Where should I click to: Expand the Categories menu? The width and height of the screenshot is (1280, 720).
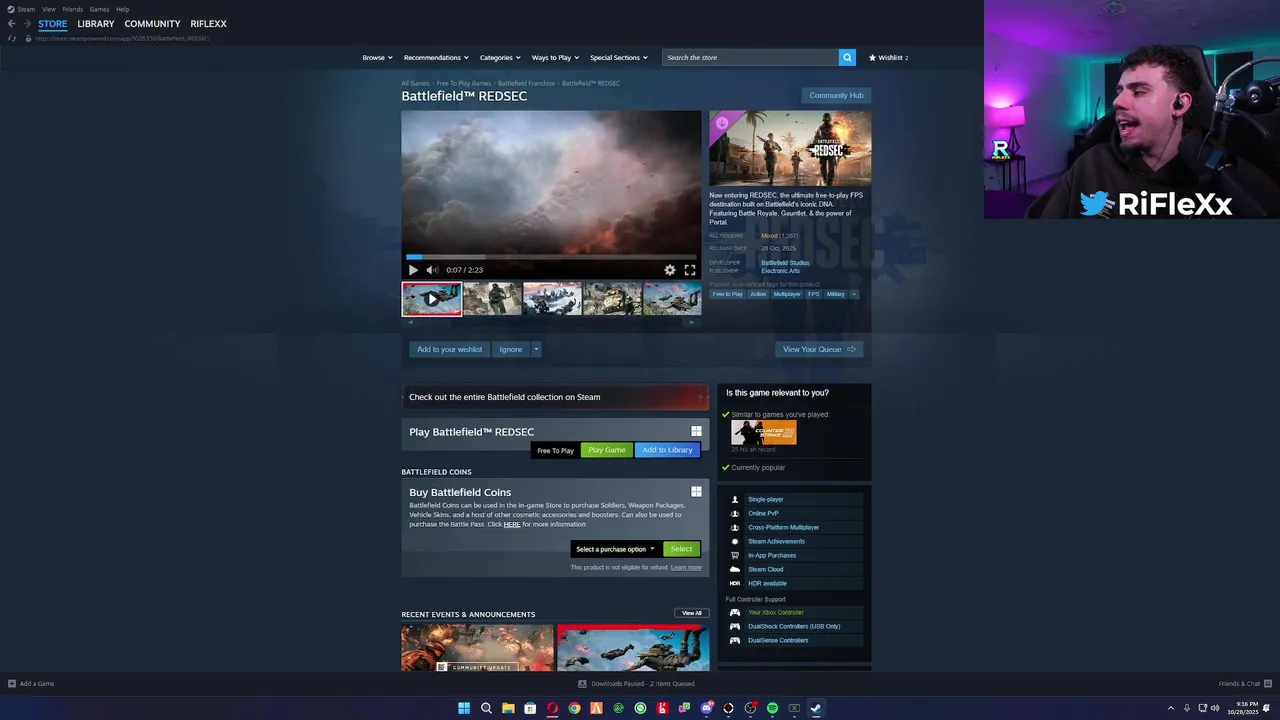pyautogui.click(x=499, y=57)
